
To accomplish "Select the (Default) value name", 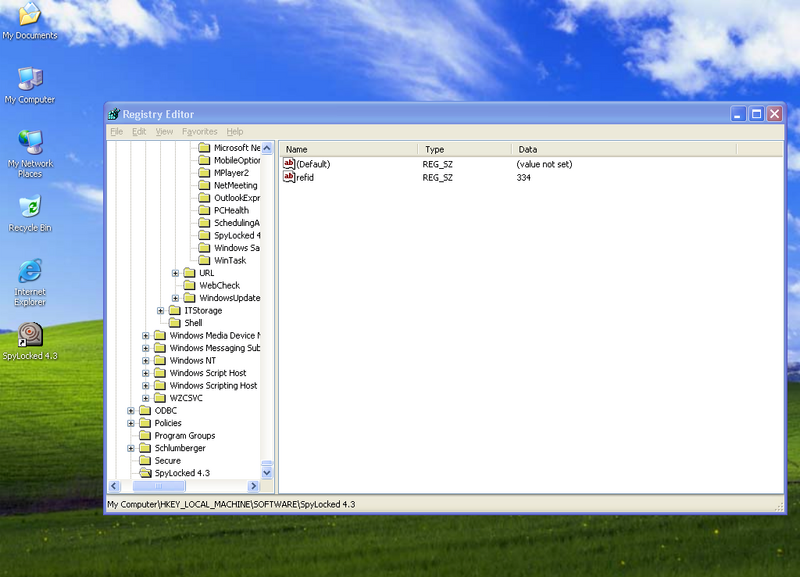I will 313,164.
